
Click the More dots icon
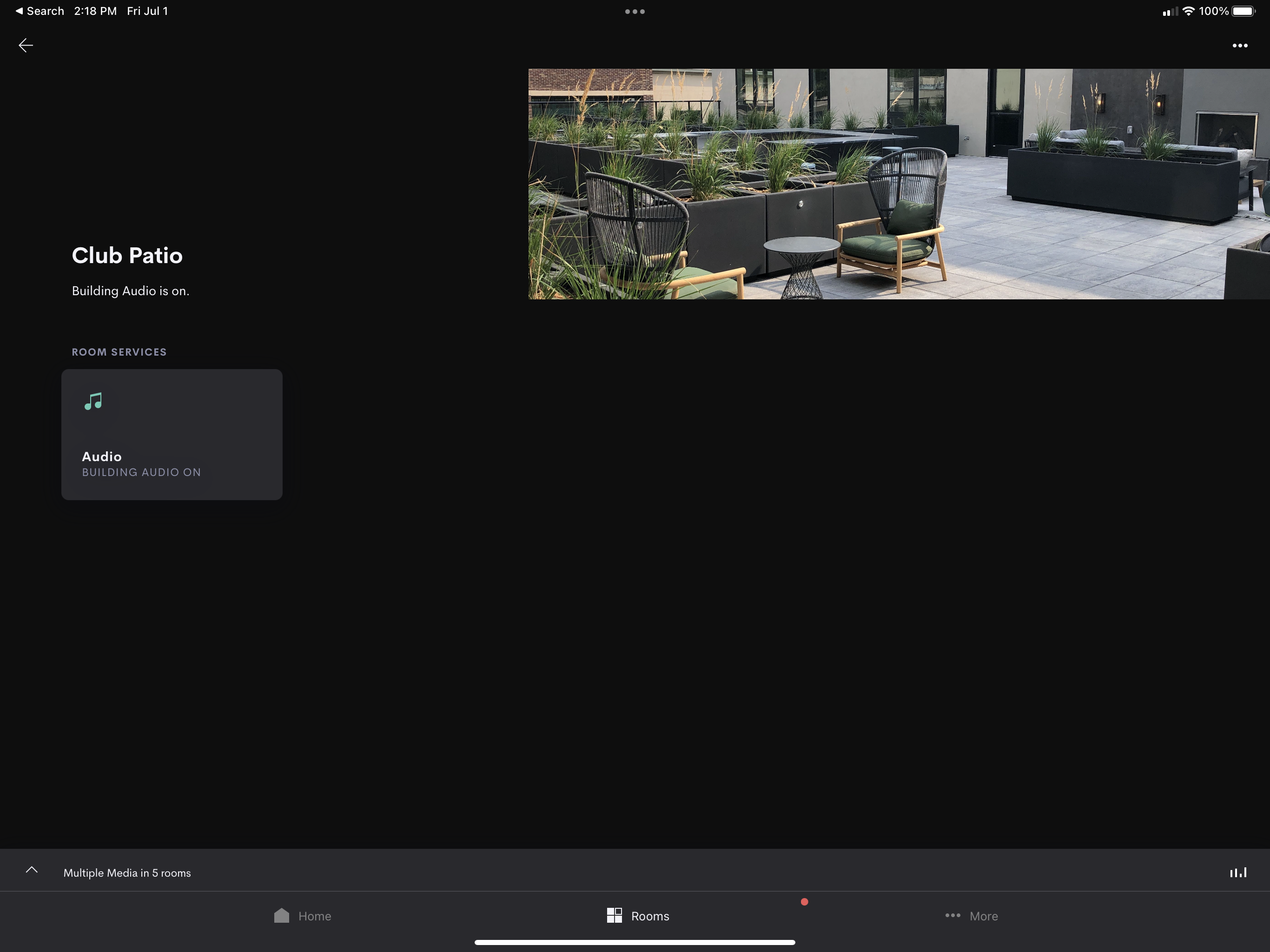(952, 915)
